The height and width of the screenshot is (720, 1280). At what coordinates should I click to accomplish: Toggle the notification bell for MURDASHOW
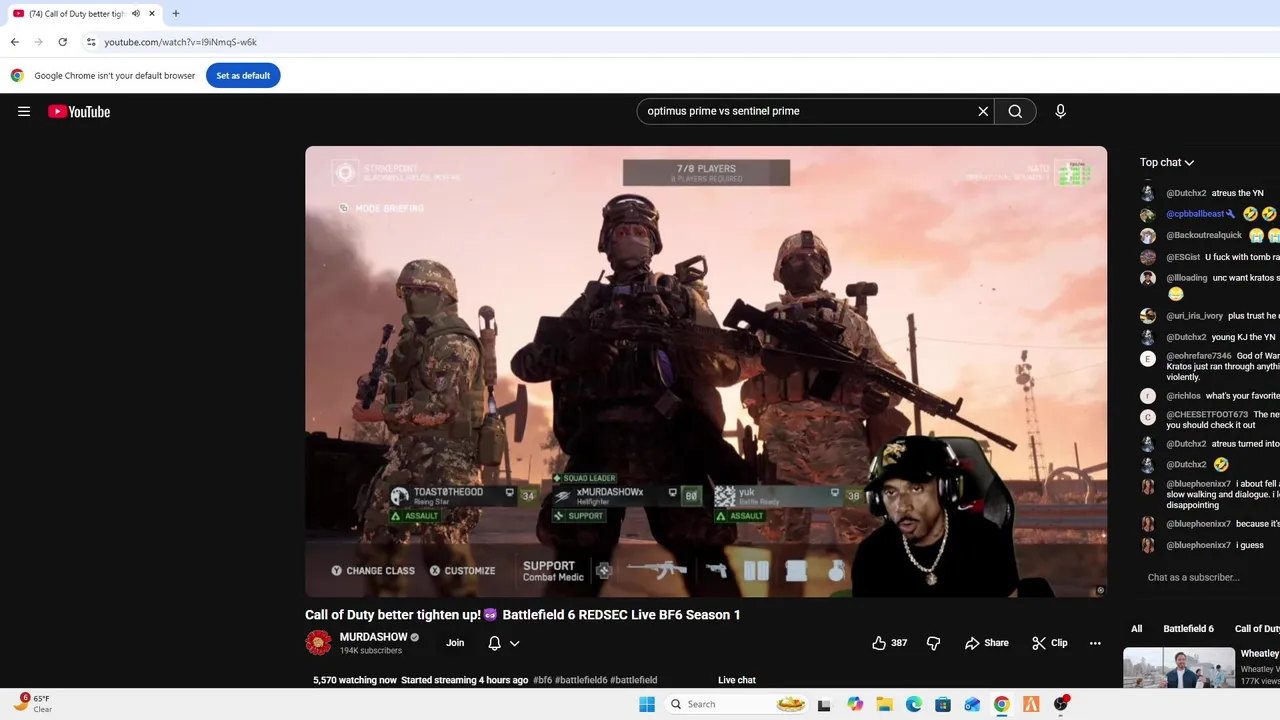coord(494,643)
